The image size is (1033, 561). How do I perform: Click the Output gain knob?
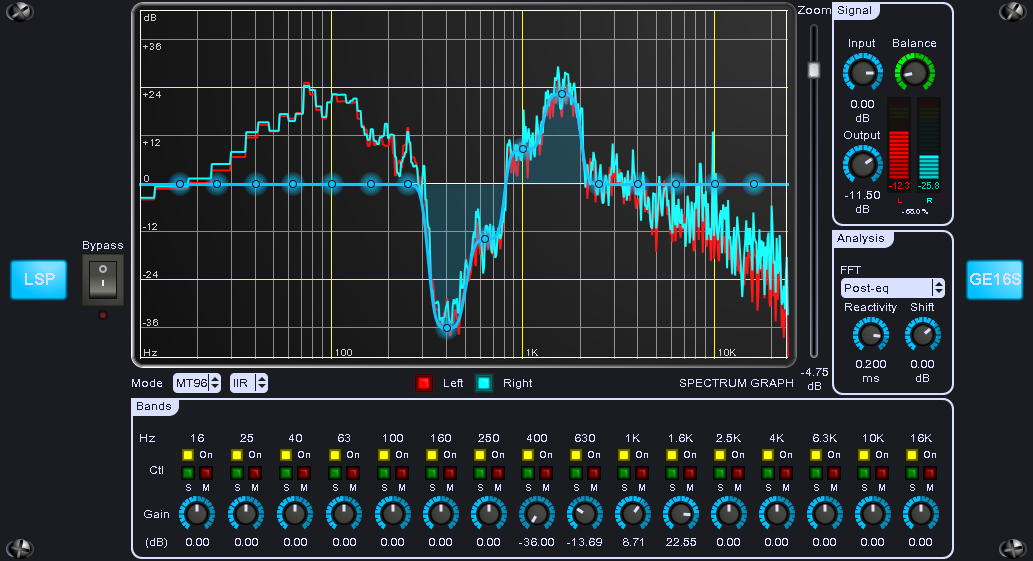[x=862, y=165]
